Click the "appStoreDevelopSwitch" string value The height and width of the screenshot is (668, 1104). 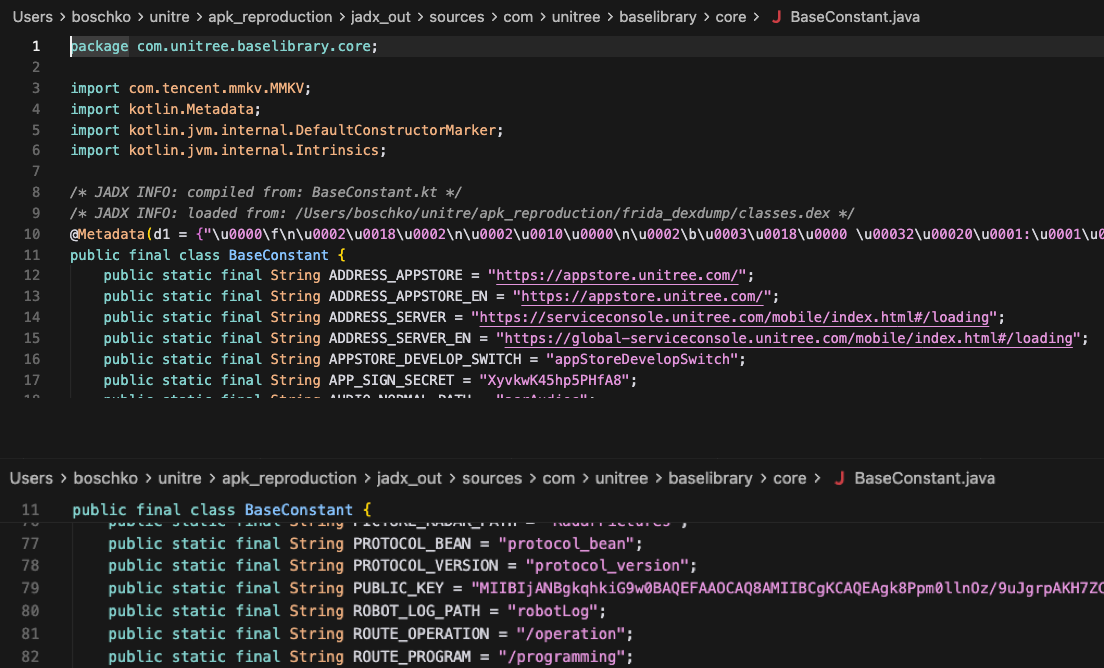click(641, 360)
